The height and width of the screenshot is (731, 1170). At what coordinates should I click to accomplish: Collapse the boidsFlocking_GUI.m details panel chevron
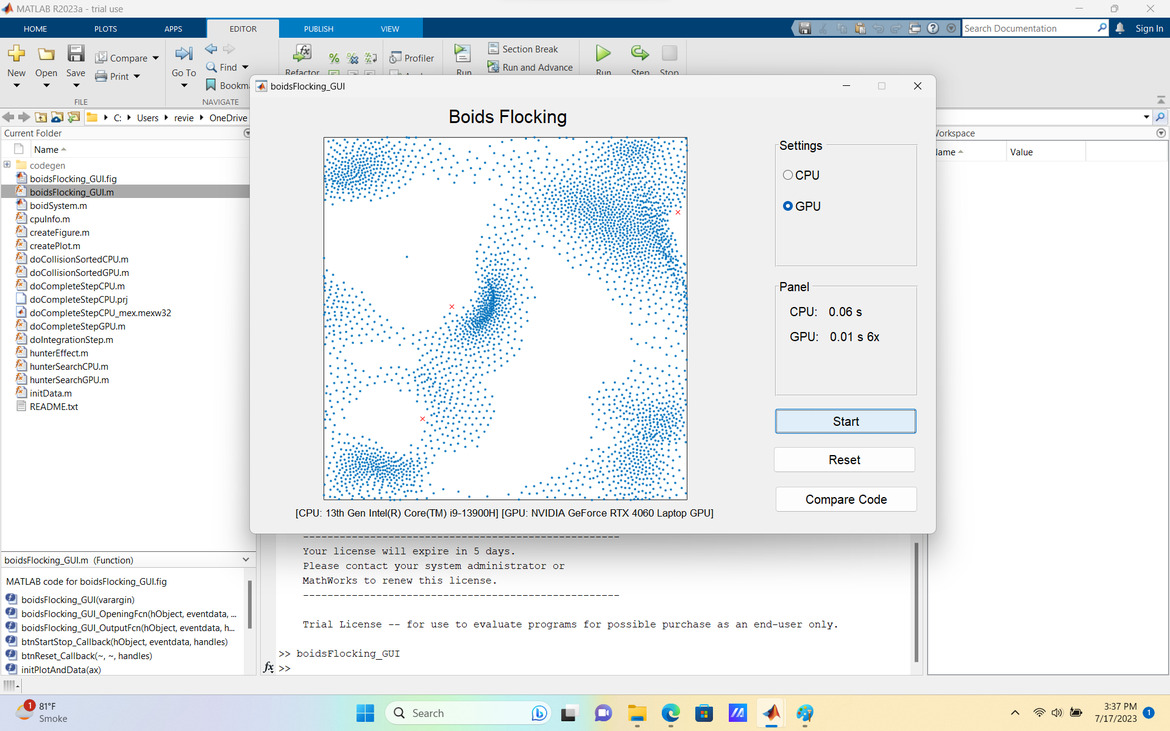click(x=245, y=559)
